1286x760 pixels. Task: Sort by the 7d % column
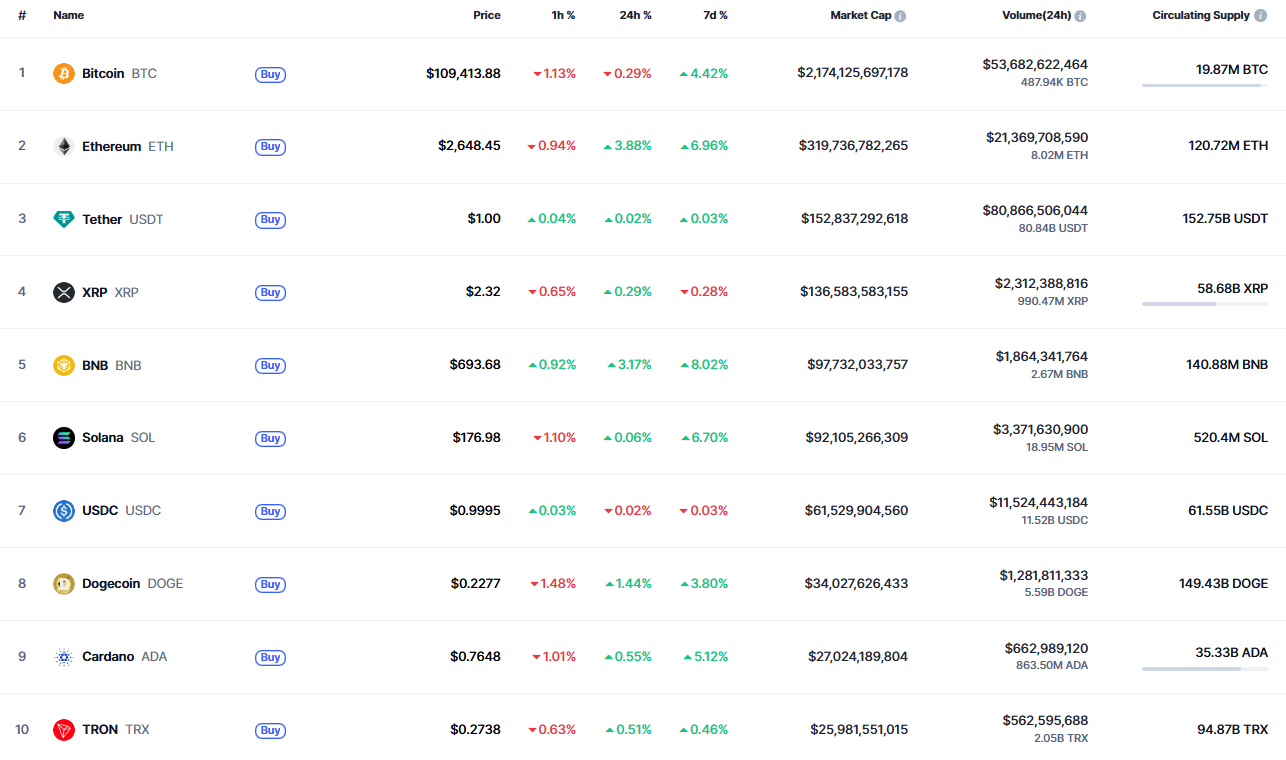[x=714, y=16]
